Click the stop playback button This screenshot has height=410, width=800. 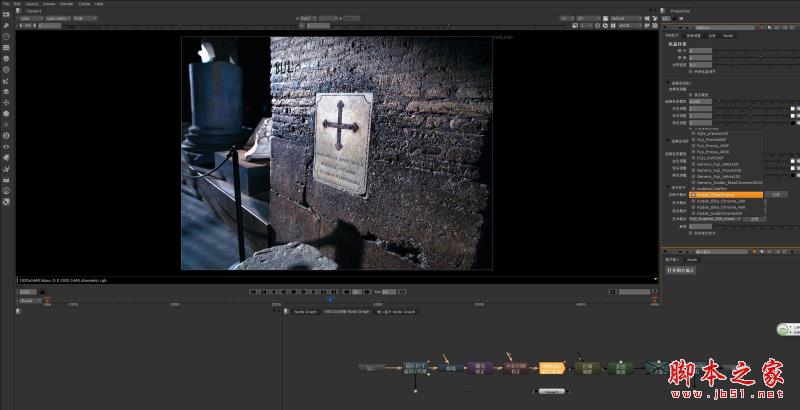pyautogui.click(x=293, y=292)
